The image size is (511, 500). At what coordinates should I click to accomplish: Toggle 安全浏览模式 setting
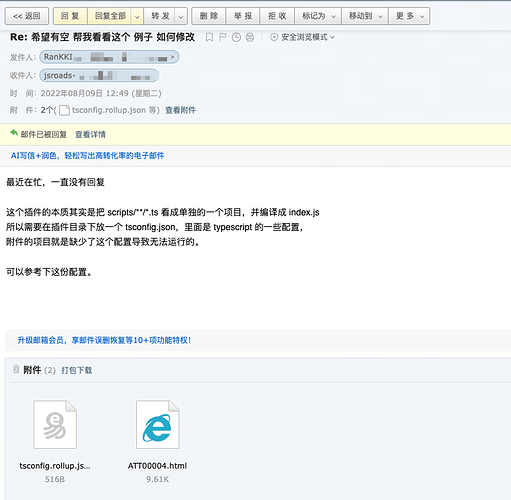(x=302, y=37)
